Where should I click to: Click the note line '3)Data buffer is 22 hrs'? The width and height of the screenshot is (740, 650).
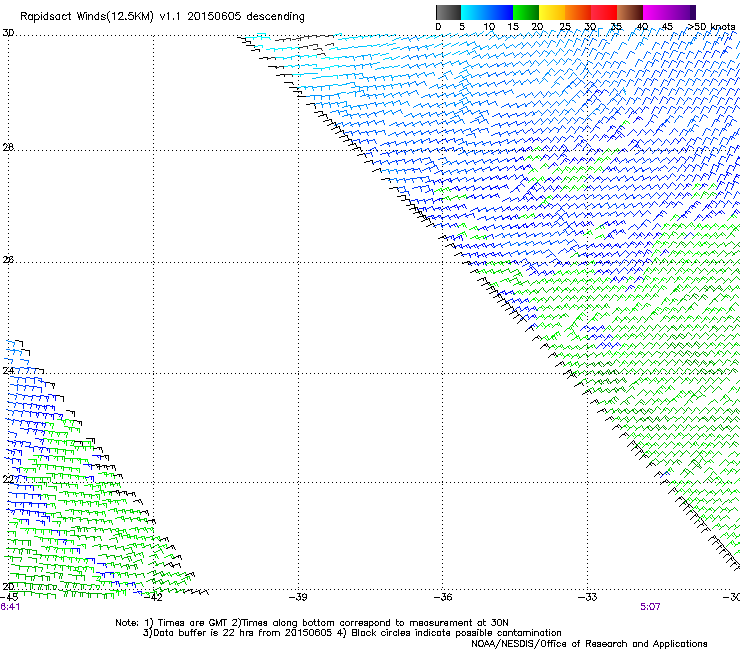(352, 633)
